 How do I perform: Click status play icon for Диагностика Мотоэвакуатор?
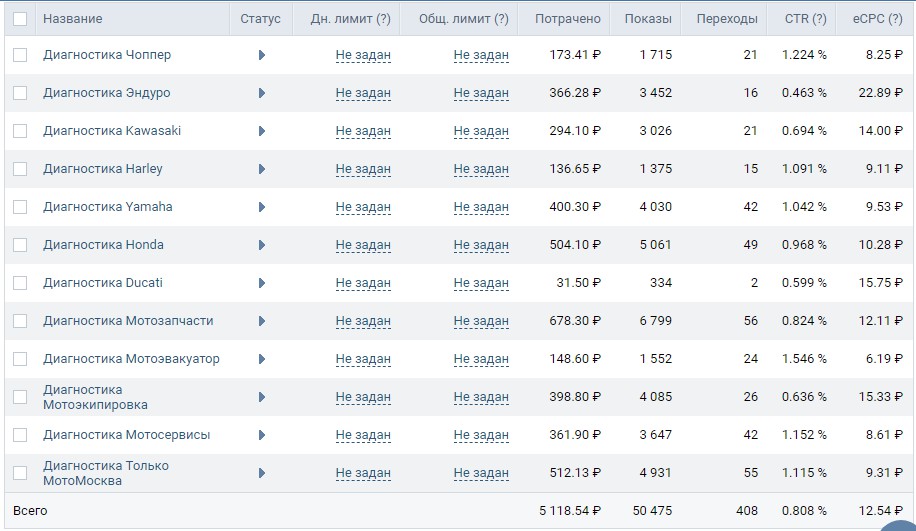tap(262, 359)
